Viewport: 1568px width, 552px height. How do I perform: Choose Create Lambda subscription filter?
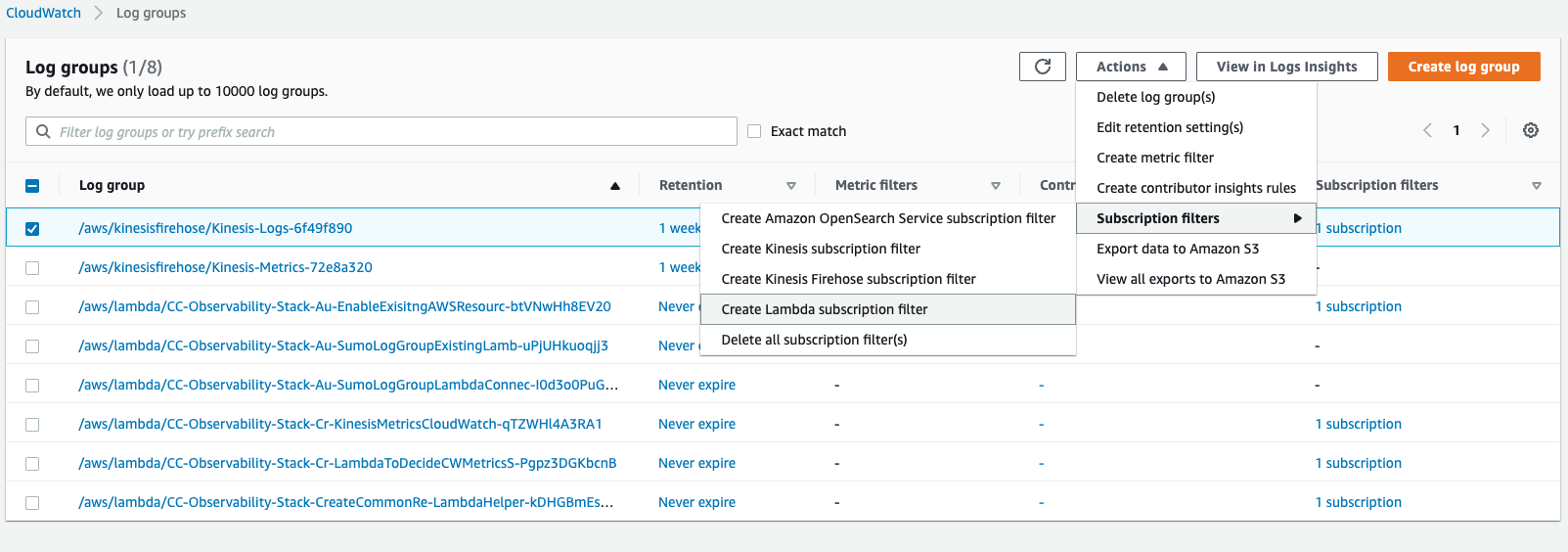(824, 309)
